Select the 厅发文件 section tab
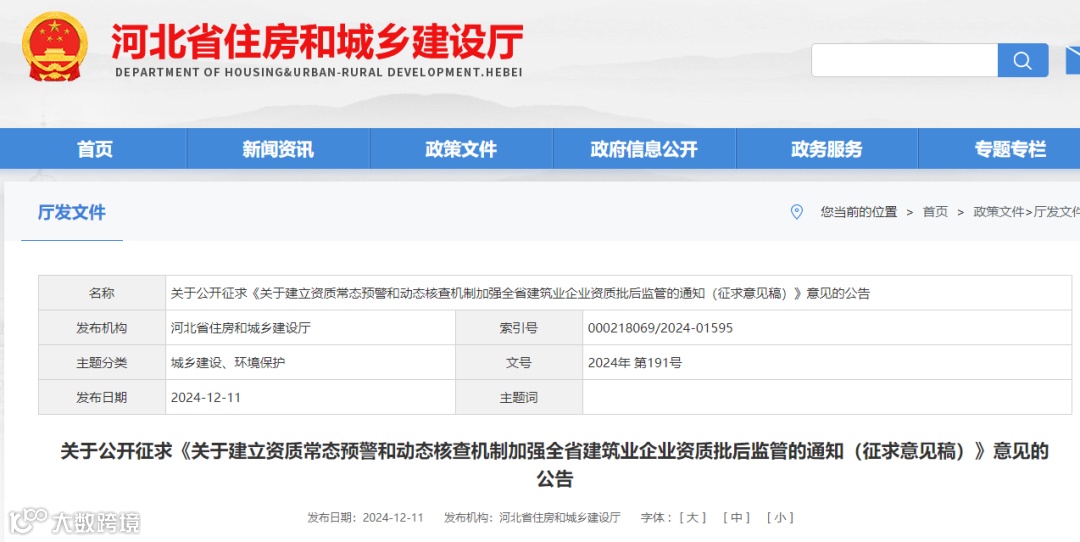This screenshot has height=542, width=1080. pos(72,213)
